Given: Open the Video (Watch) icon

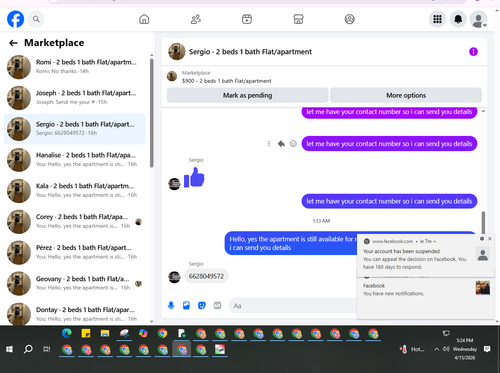Looking at the screenshot, I should (x=247, y=19).
